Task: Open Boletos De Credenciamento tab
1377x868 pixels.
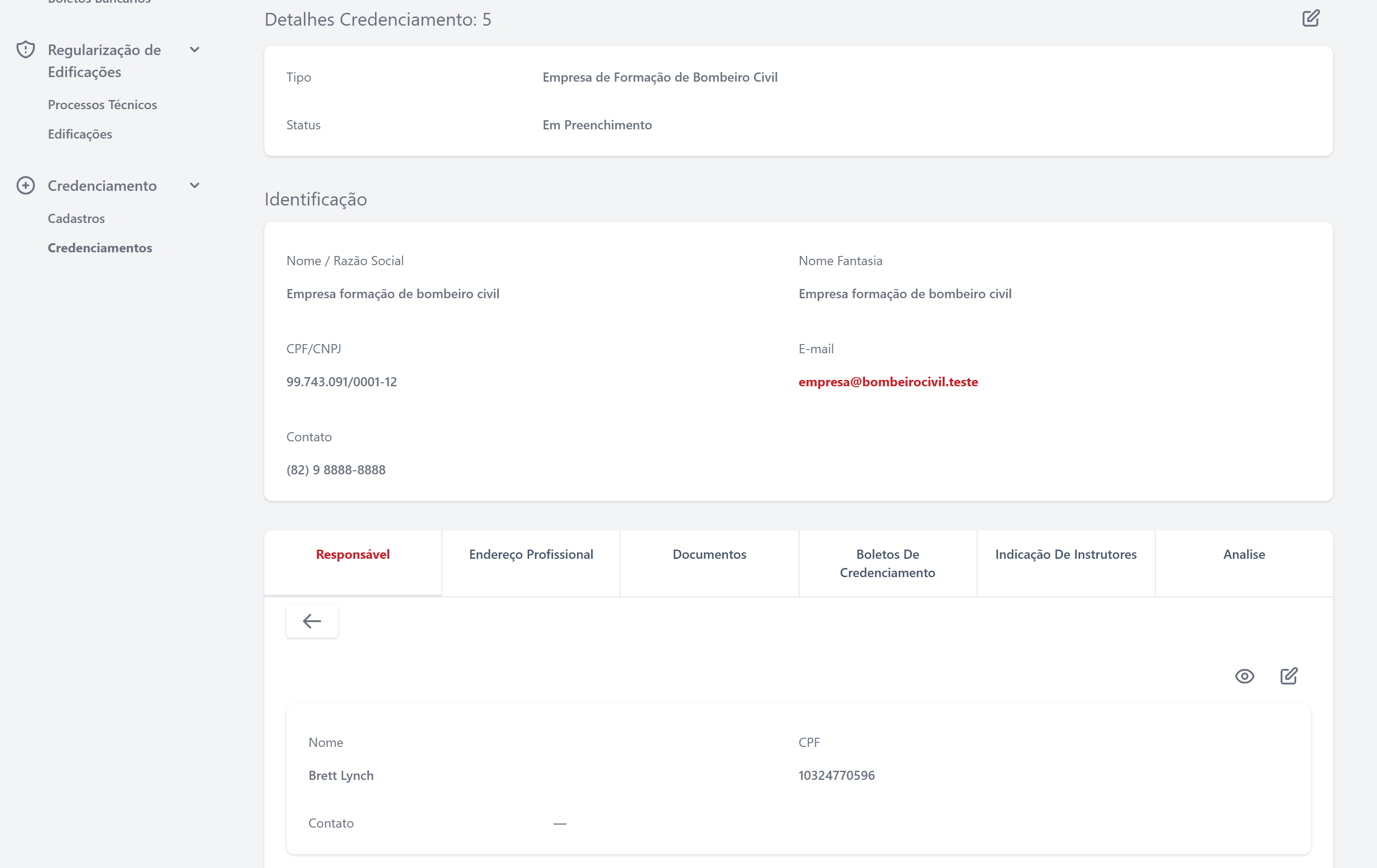Action: [888, 563]
